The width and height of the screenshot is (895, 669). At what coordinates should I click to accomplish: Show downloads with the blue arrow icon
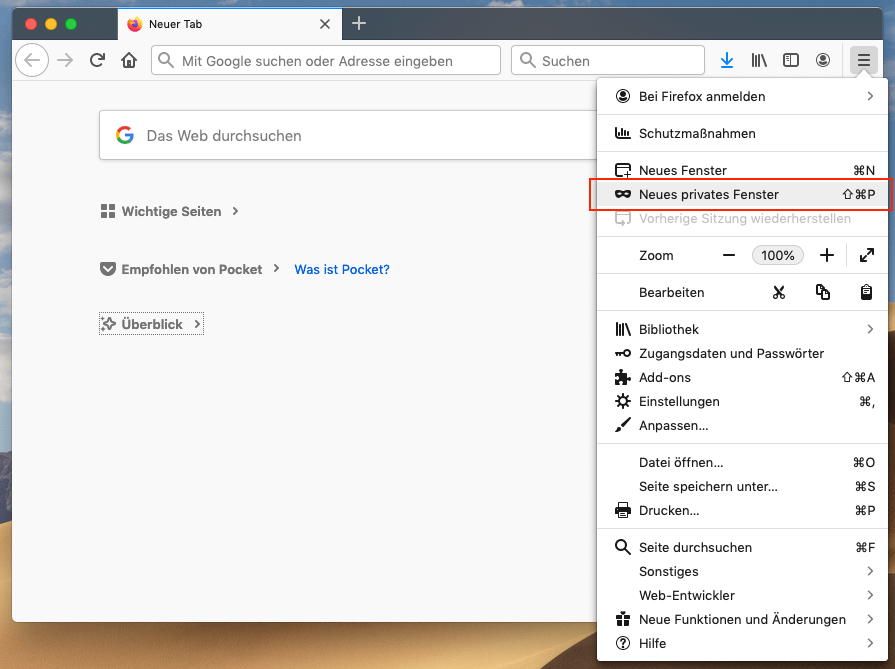[x=727, y=60]
